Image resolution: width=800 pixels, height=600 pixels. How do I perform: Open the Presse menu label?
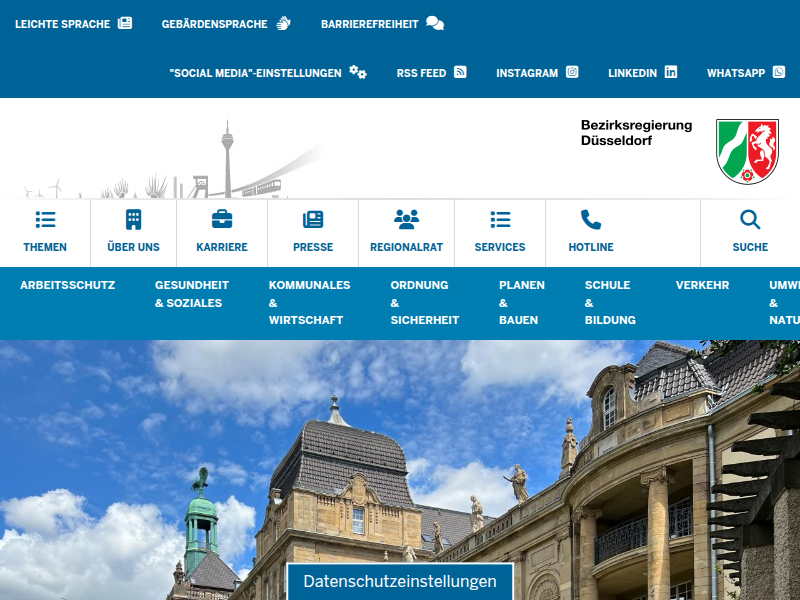coord(313,247)
